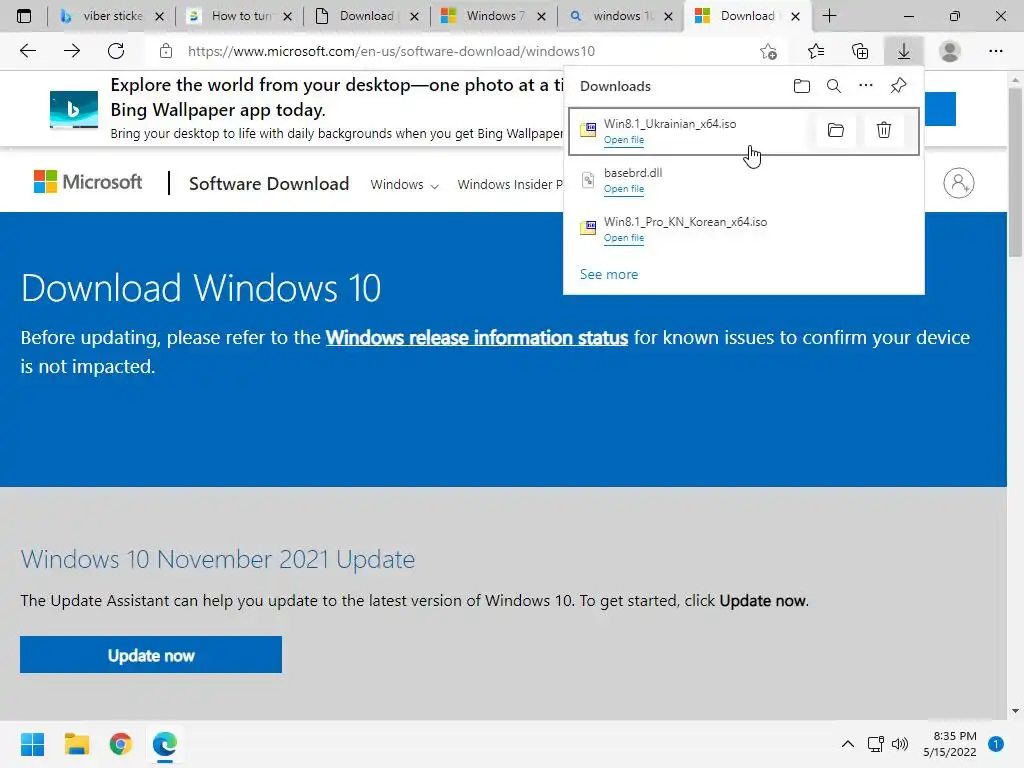
Task: Close the viber sticker tab
Action: (x=159, y=17)
